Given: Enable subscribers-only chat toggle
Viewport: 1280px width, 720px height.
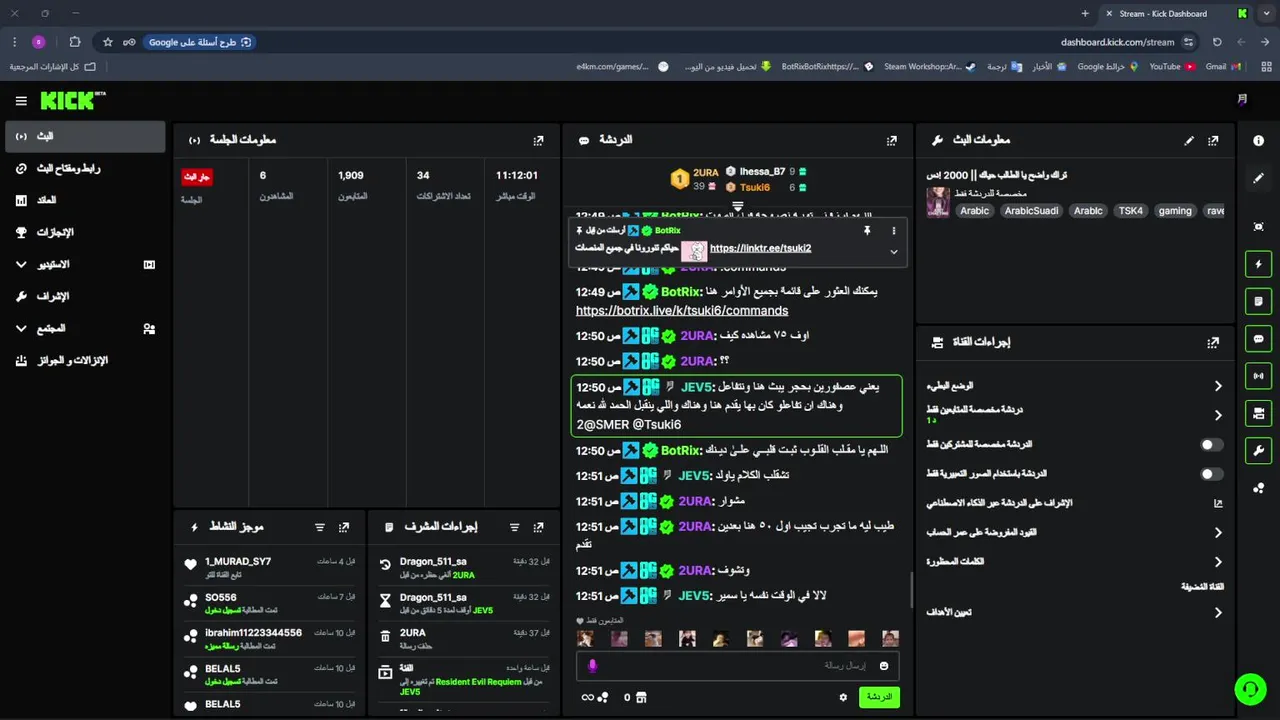Looking at the screenshot, I should tap(1212, 444).
